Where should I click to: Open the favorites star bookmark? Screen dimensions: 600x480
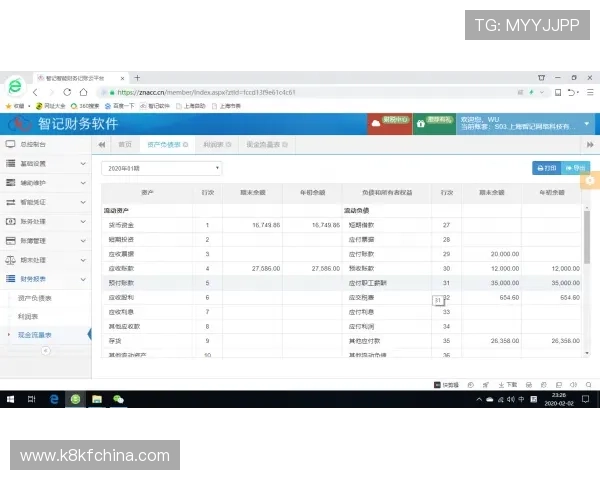click(x=15, y=106)
